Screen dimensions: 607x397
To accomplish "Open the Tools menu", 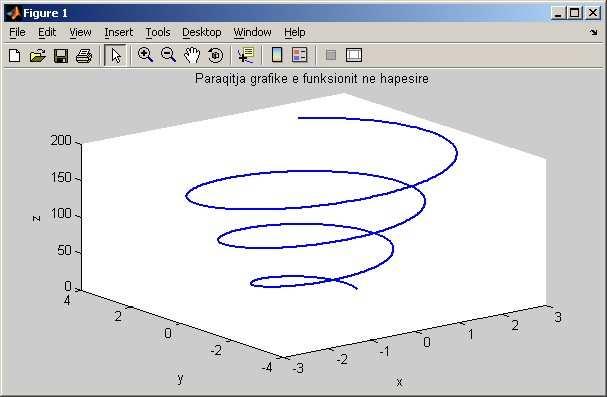I will coord(158,32).
